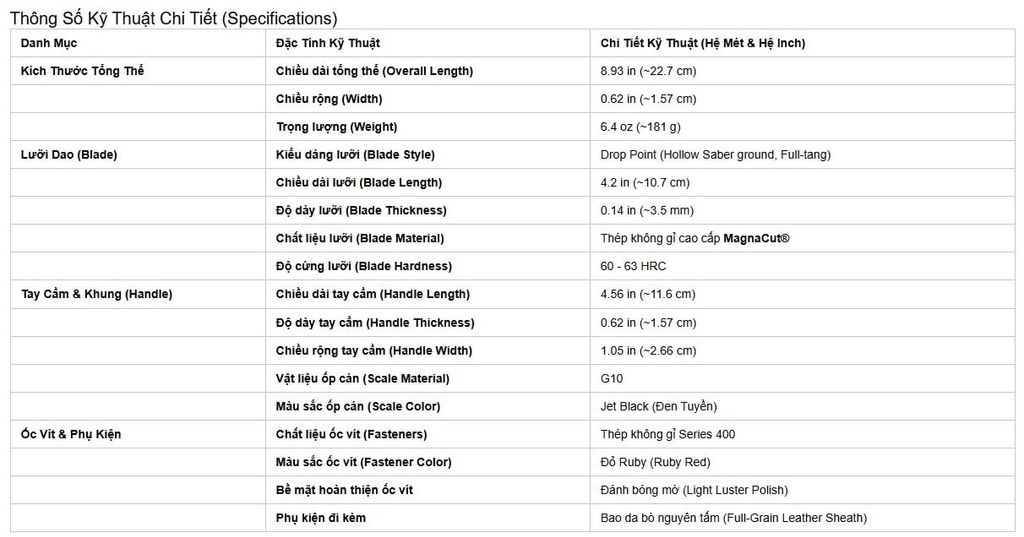Select the Jet Black scale color value
This screenshot has height=537, width=1024.
tap(659, 406)
